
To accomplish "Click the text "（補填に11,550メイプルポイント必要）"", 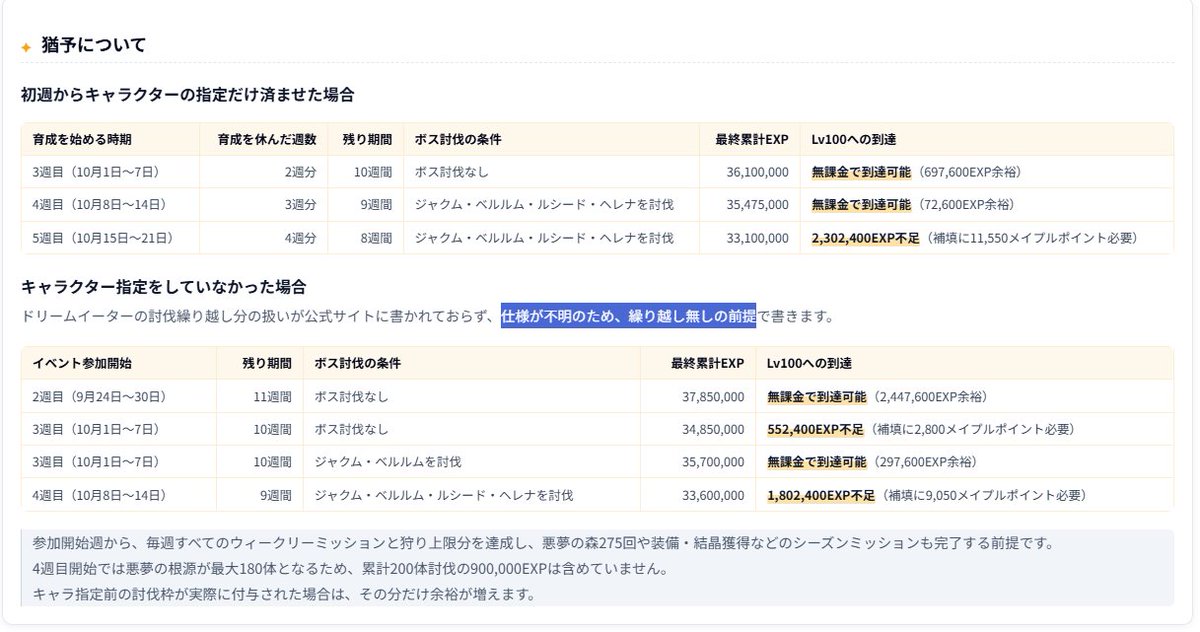I will pos(1032,238).
